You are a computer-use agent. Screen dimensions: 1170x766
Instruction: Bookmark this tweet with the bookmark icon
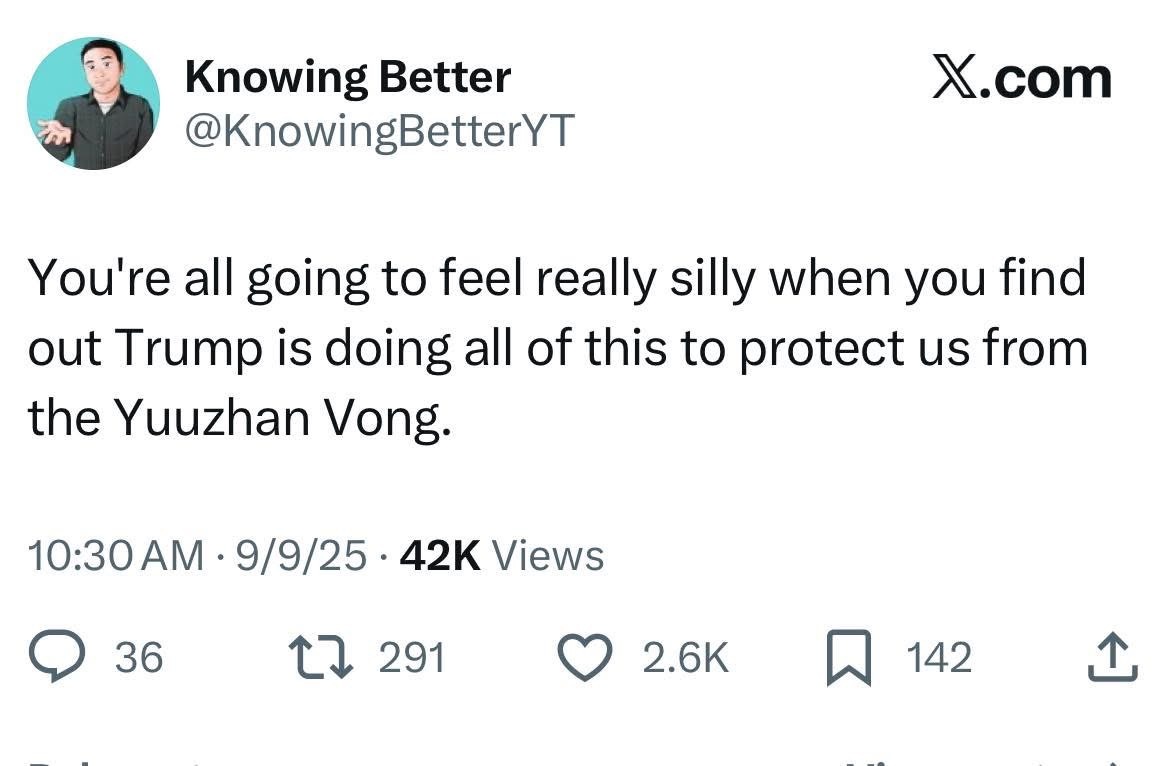point(848,659)
